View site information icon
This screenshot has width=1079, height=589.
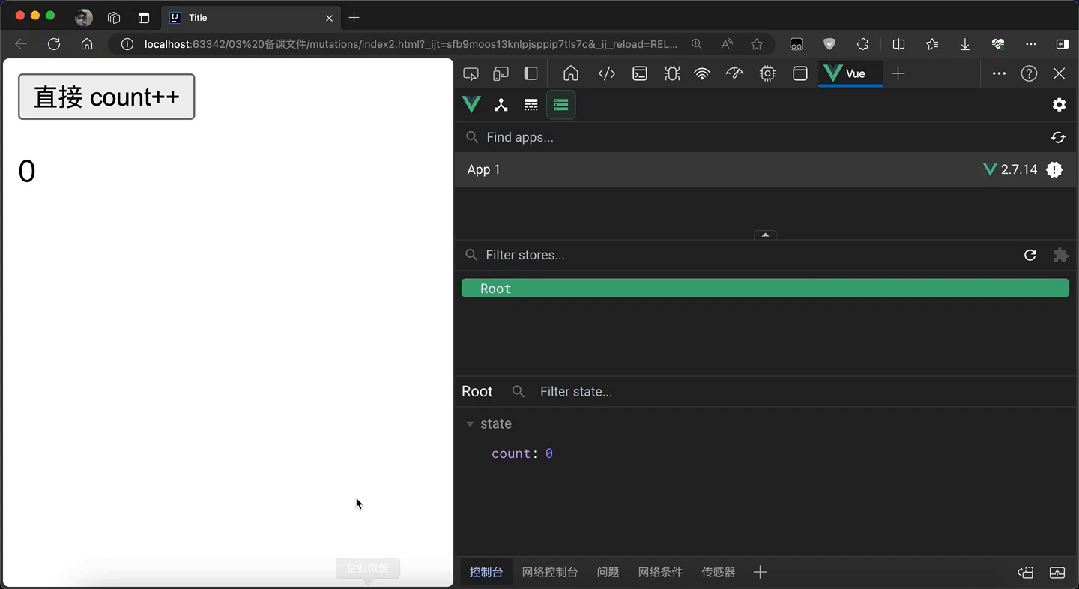point(127,44)
